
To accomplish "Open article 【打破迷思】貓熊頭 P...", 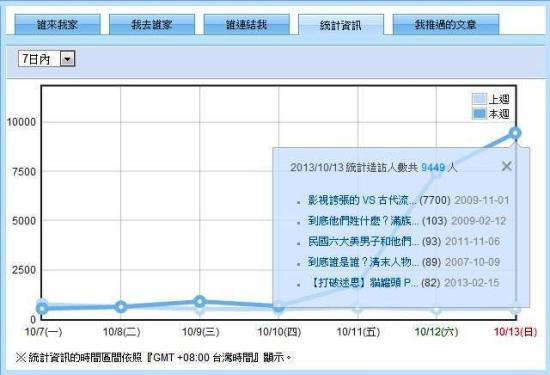I will coord(363,283).
